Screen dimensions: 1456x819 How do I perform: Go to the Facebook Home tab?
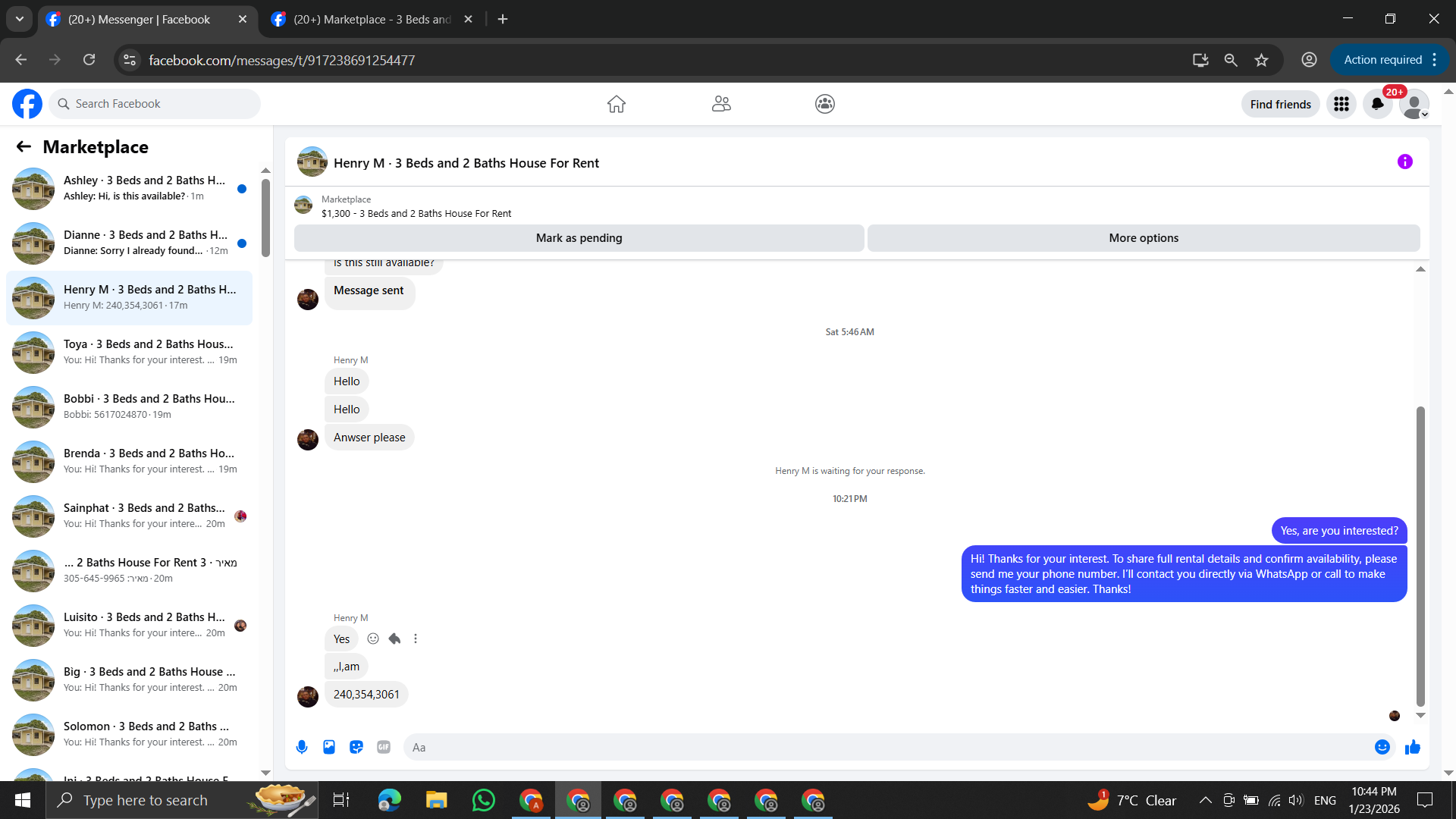616,104
